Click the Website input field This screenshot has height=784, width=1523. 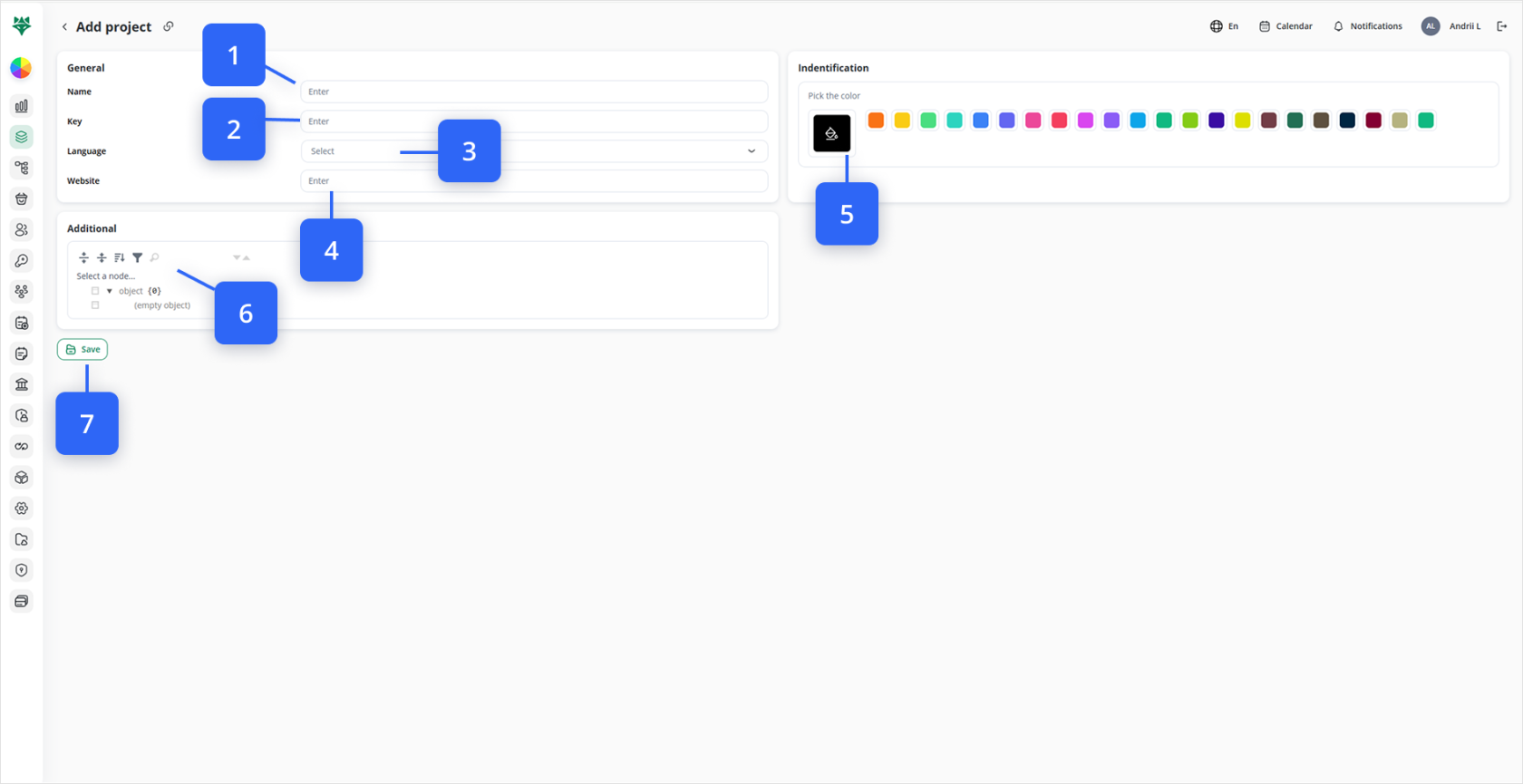[534, 181]
